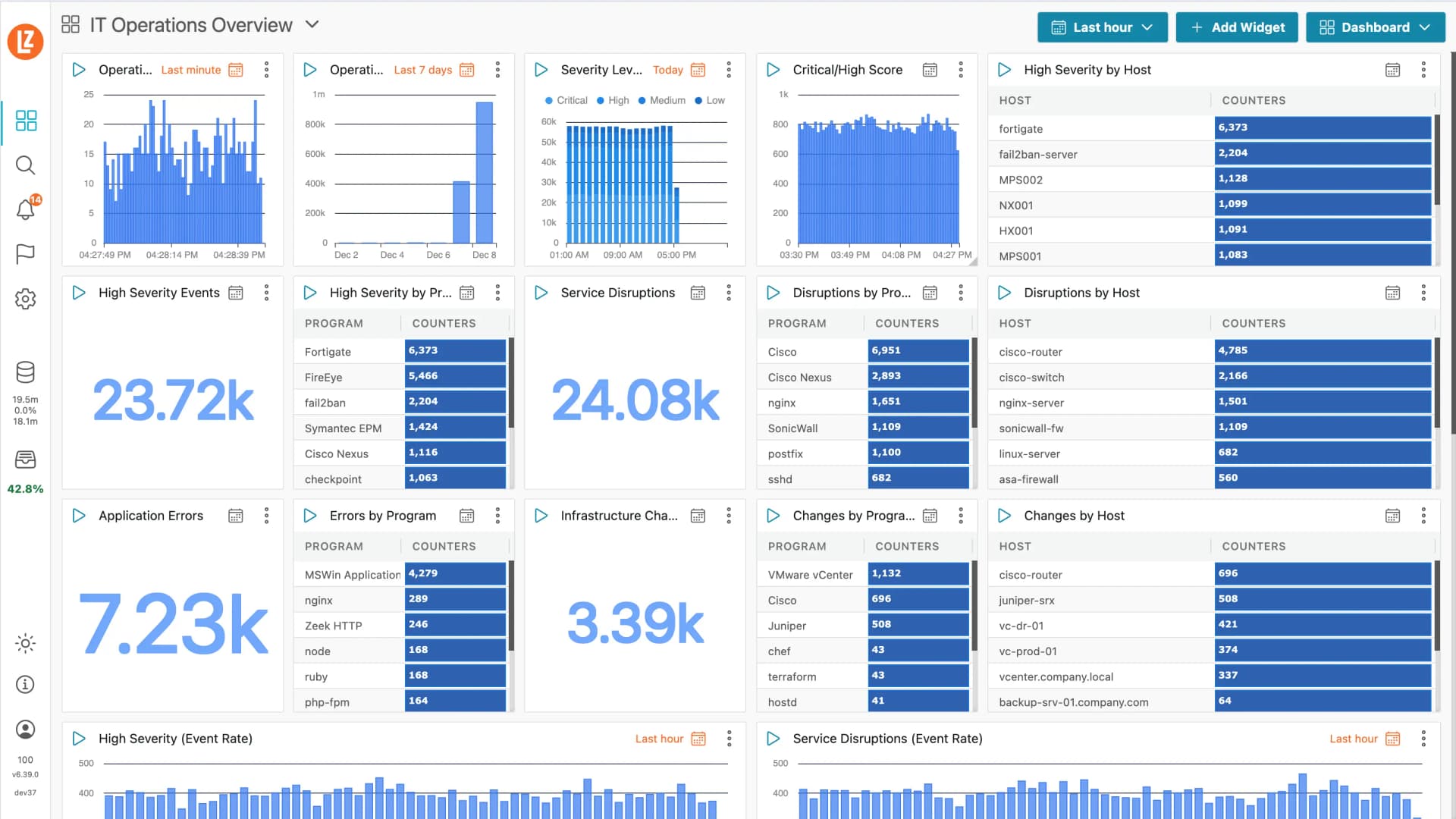Open the three-dot menu on Changes by Host widget
The height and width of the screenshot is (819, 1456).
(x=1423, y=516)
